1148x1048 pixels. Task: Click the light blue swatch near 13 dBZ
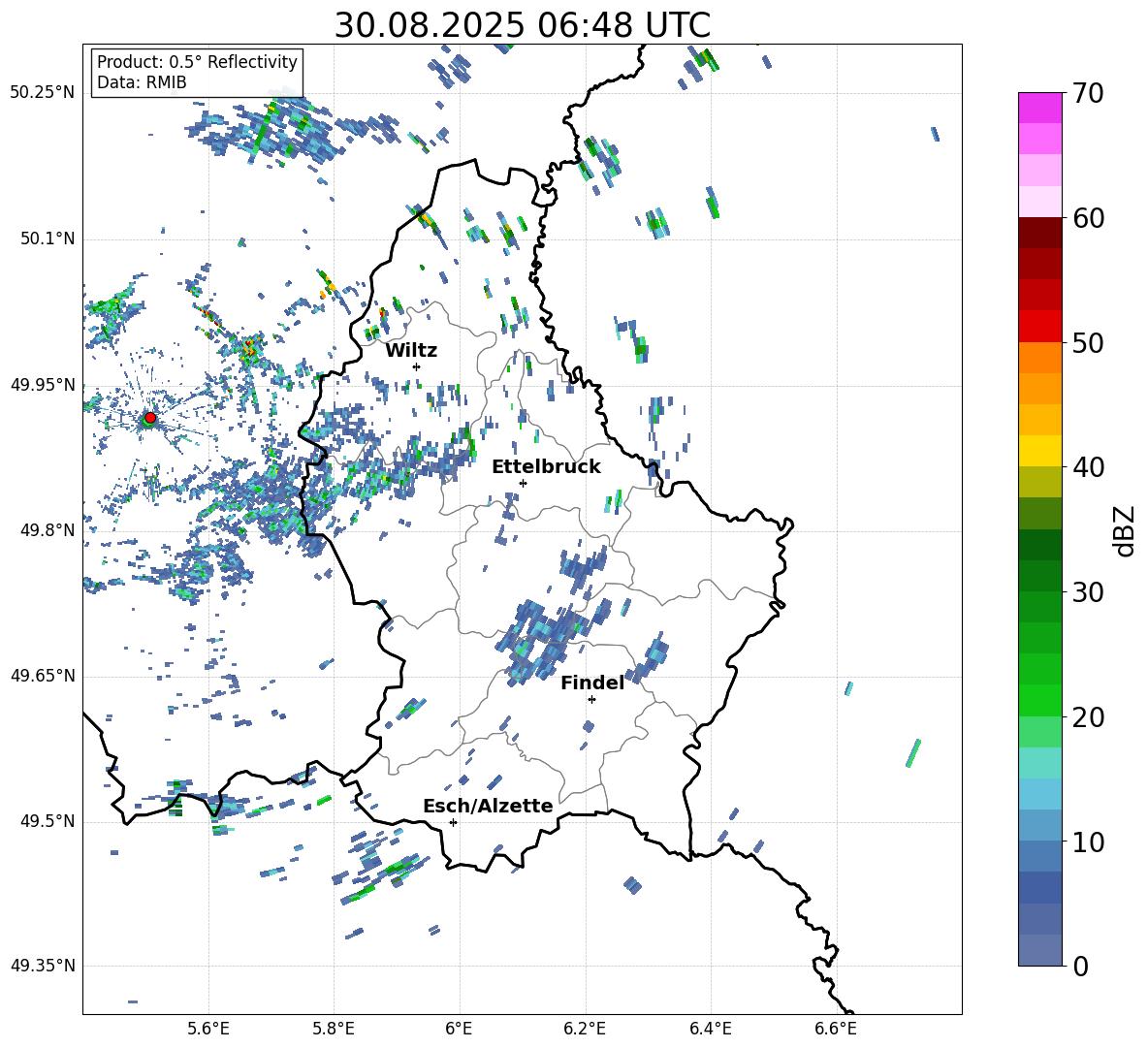pos(1040,794)
